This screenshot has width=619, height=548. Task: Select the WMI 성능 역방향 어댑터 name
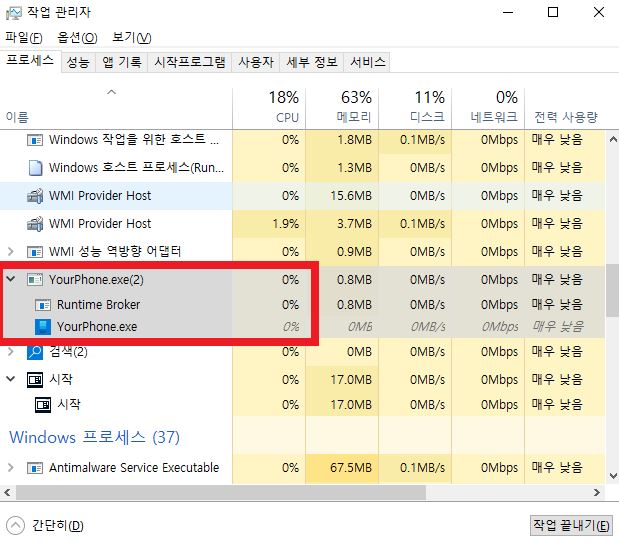[115, 251]
